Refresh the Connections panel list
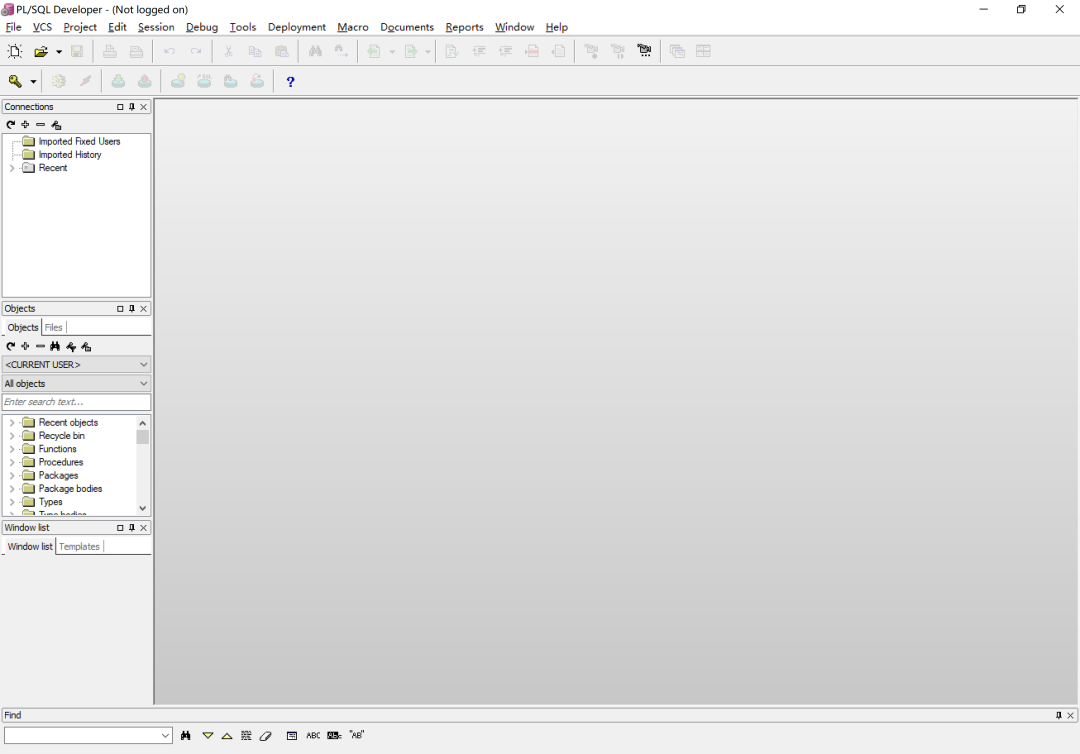1080x754 pixels. pos(10,125)
